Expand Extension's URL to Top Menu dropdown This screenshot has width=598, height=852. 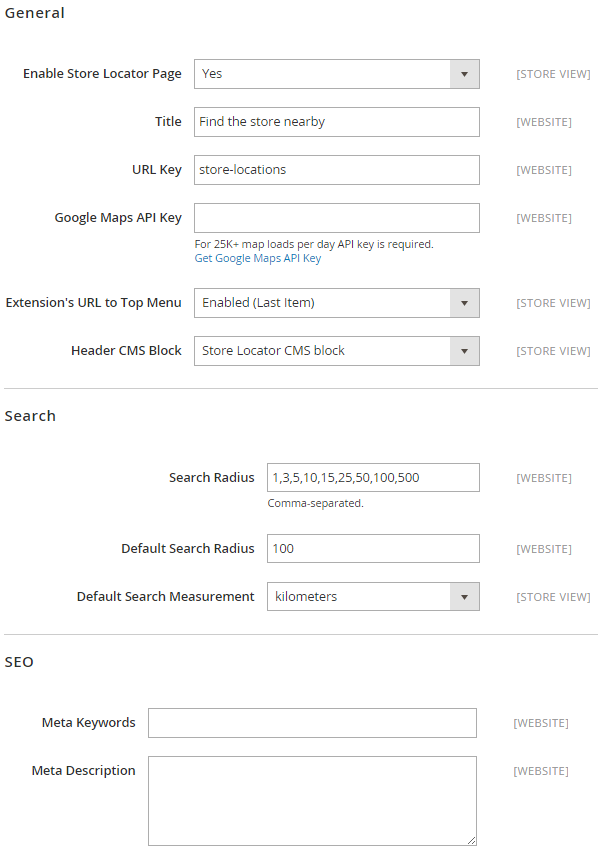(337, 303)
